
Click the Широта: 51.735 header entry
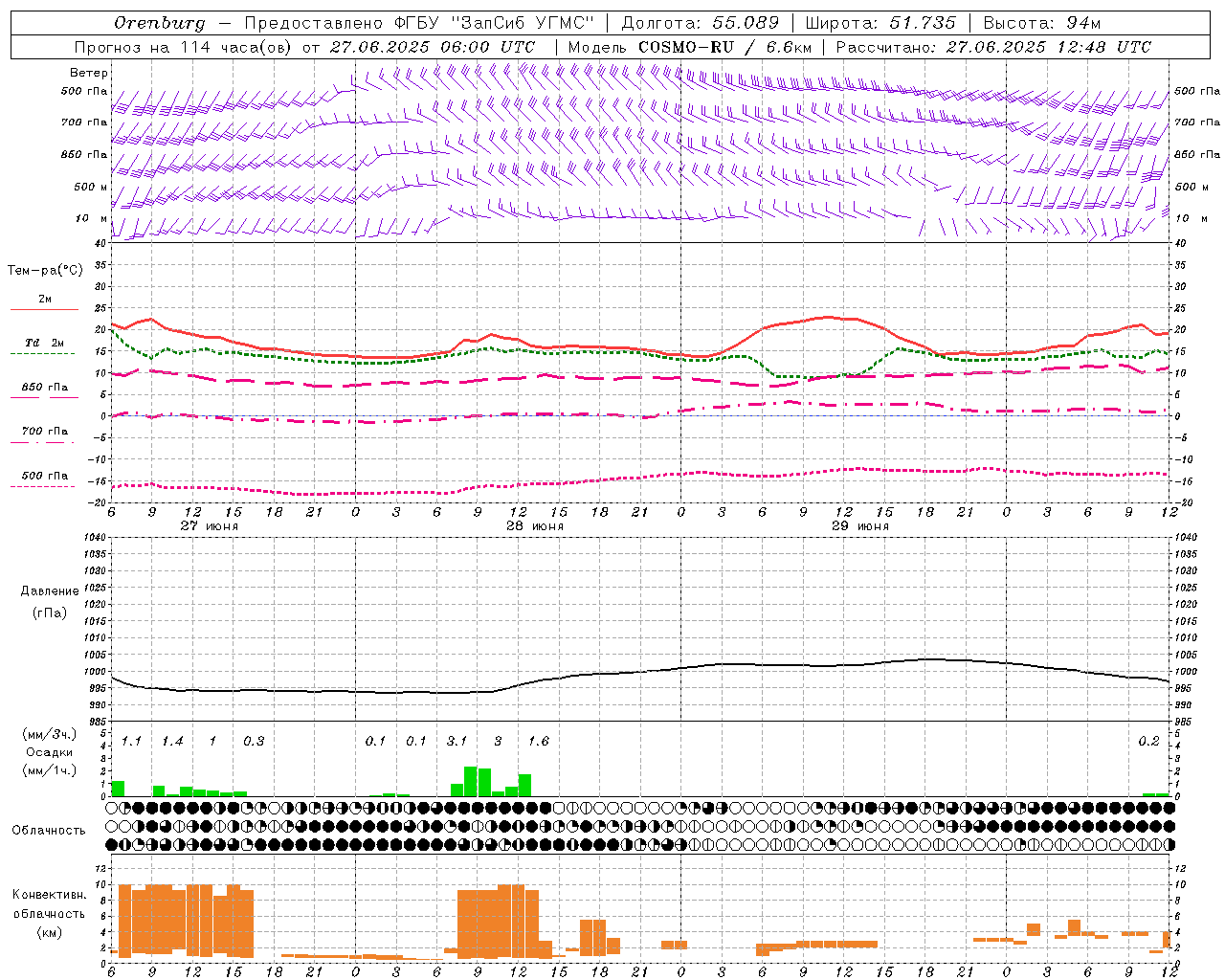click(880, 23)
